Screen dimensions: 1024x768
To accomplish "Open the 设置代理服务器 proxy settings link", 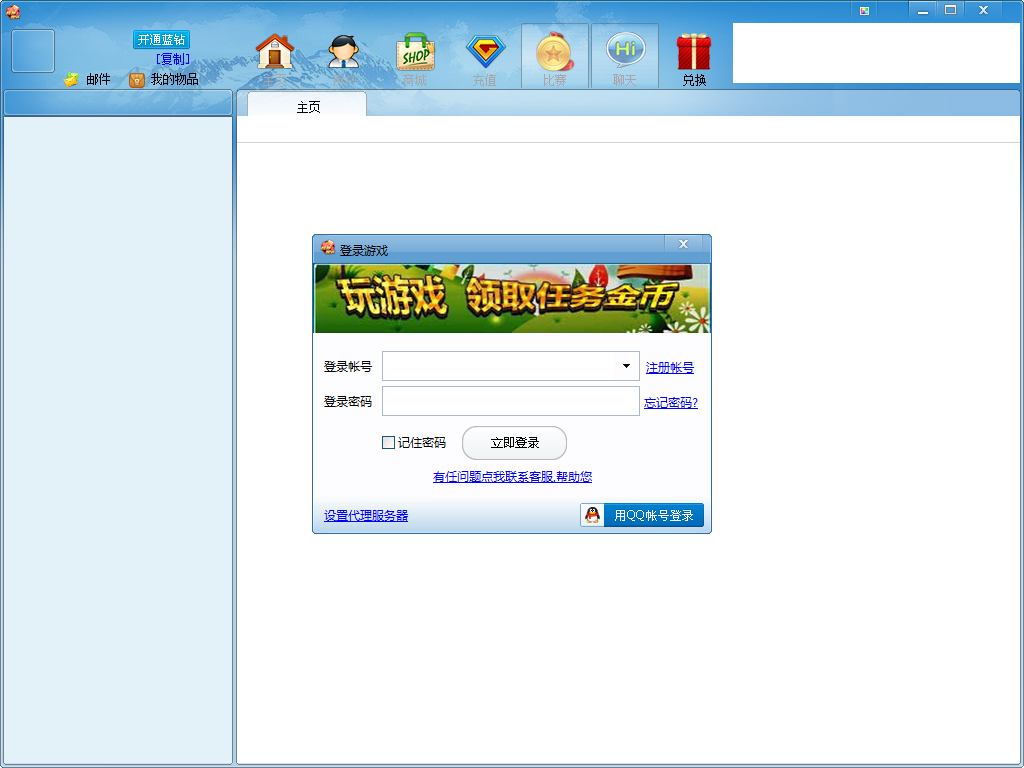I will pos(366,516).
